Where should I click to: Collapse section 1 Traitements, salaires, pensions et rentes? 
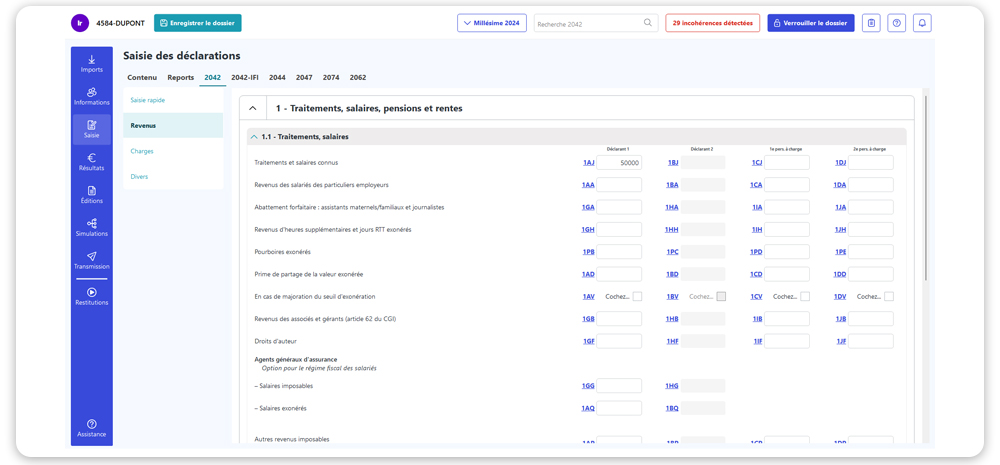253,108
